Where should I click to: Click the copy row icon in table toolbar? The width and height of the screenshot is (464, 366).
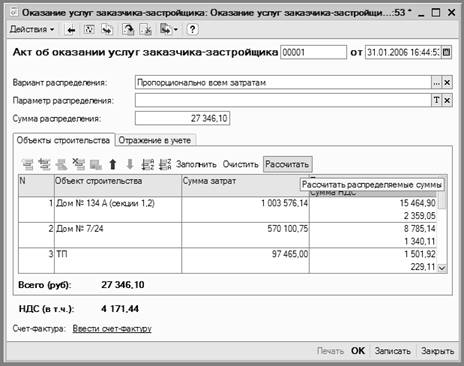(x=44, y=164)
